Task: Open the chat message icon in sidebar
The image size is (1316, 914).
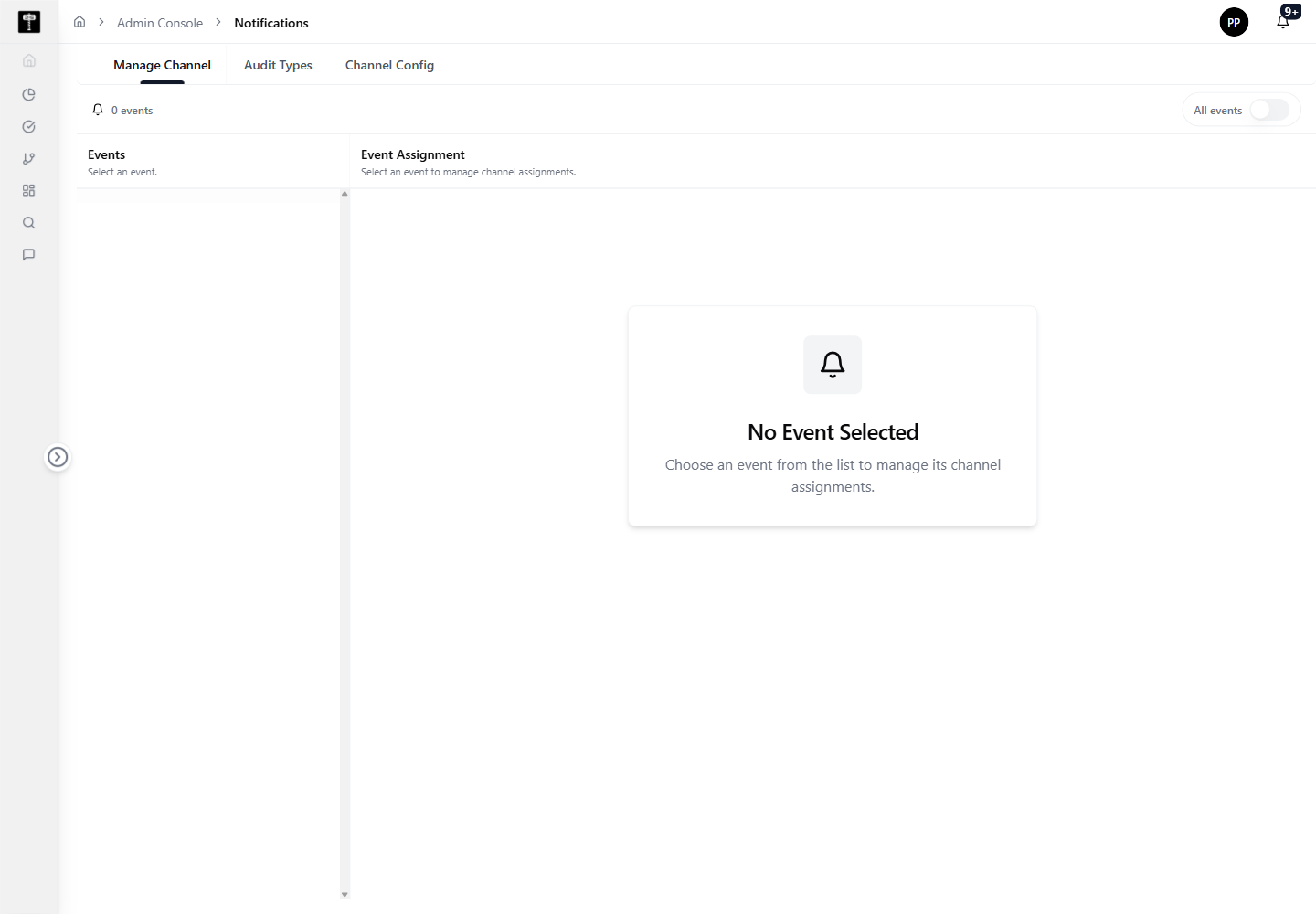Action: point(29,254)
